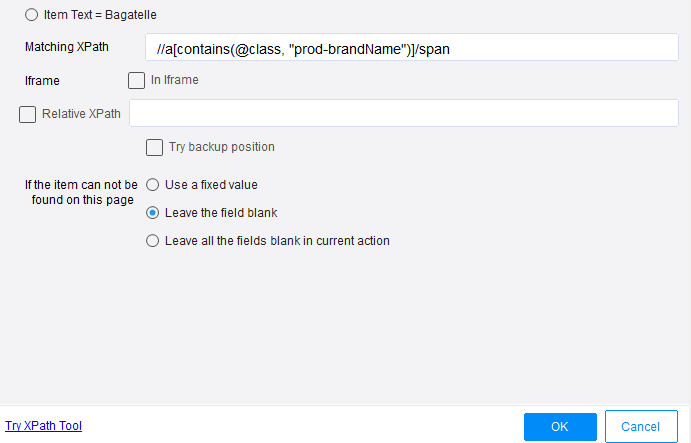691x443 pixels.
Task: Tick the Try backup position checkbox box
Action: [154, 147]
